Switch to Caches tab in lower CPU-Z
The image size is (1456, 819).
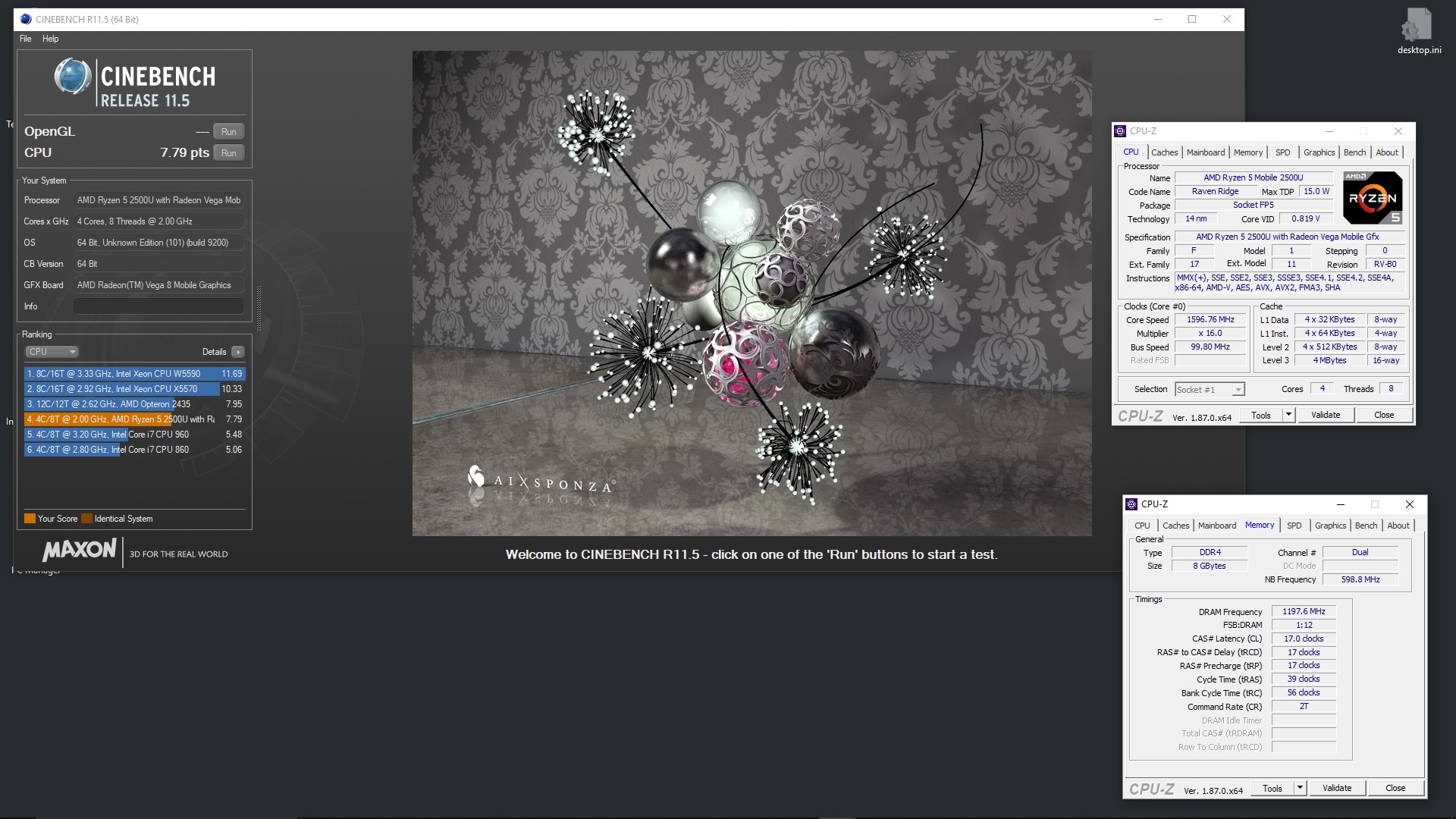[1175, 526]
